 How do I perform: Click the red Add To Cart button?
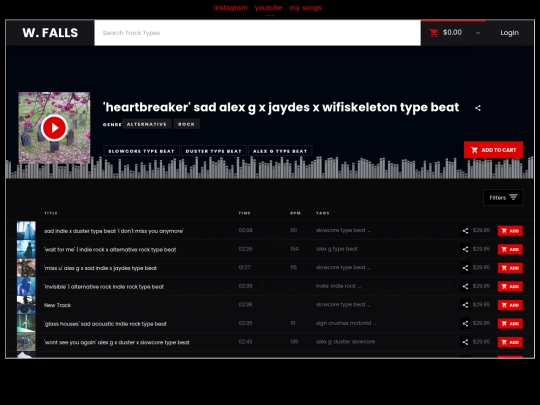click(x=493, y=150)
